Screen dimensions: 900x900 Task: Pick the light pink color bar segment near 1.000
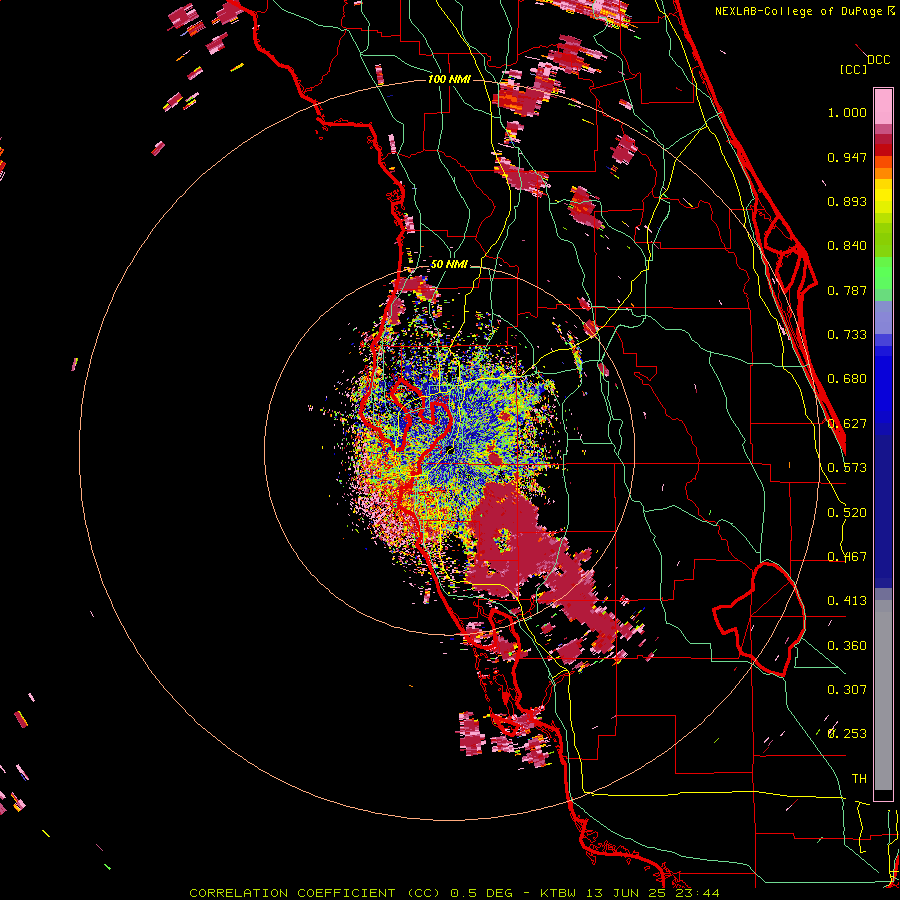point(883,107)
